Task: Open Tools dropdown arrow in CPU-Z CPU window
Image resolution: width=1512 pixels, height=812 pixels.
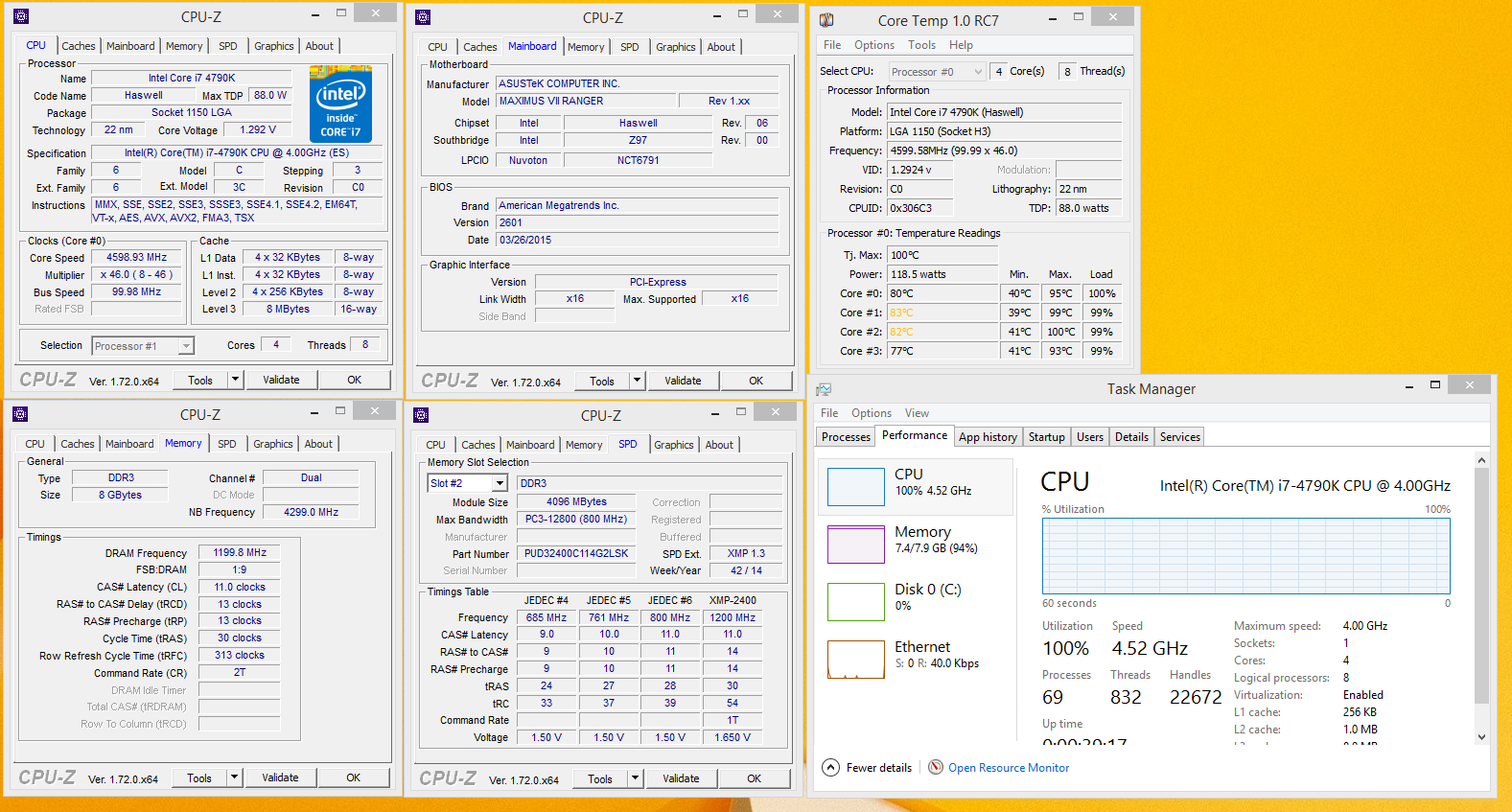Action: point(235,380)
